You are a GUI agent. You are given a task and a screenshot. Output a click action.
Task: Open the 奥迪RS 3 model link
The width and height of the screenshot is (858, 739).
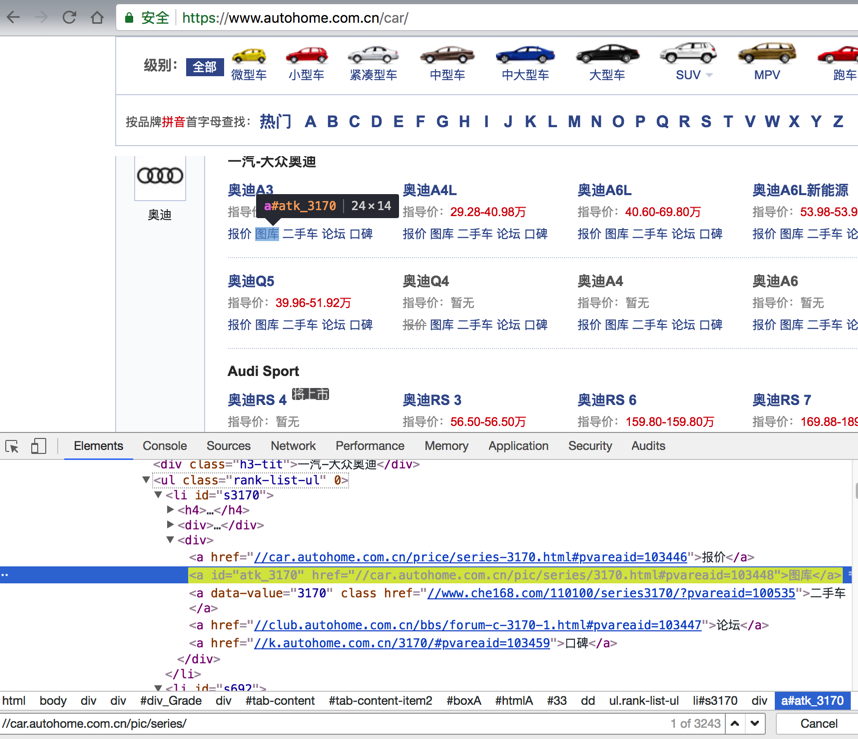[432, 400]
